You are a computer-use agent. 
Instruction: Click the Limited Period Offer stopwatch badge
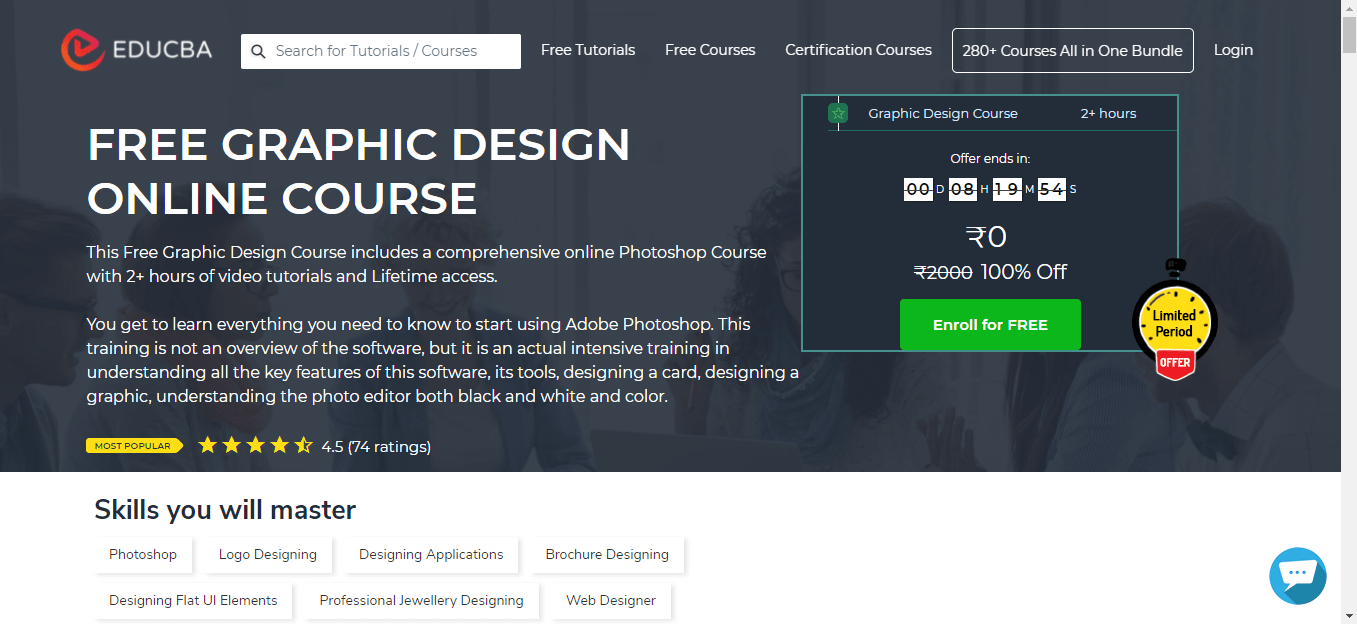tap(1174, 320)
